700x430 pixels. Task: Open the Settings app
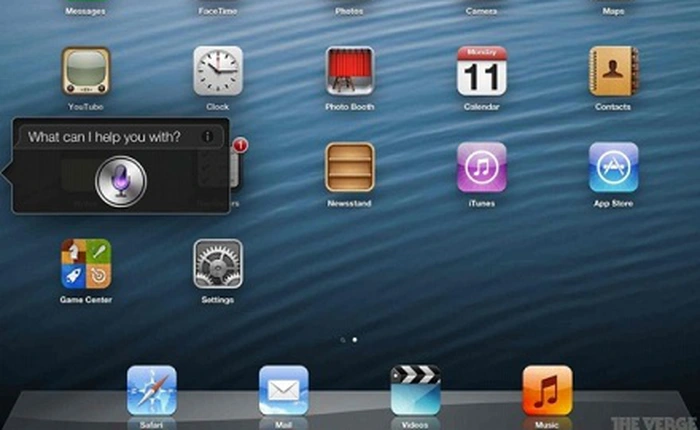click(x=218, y=264)
